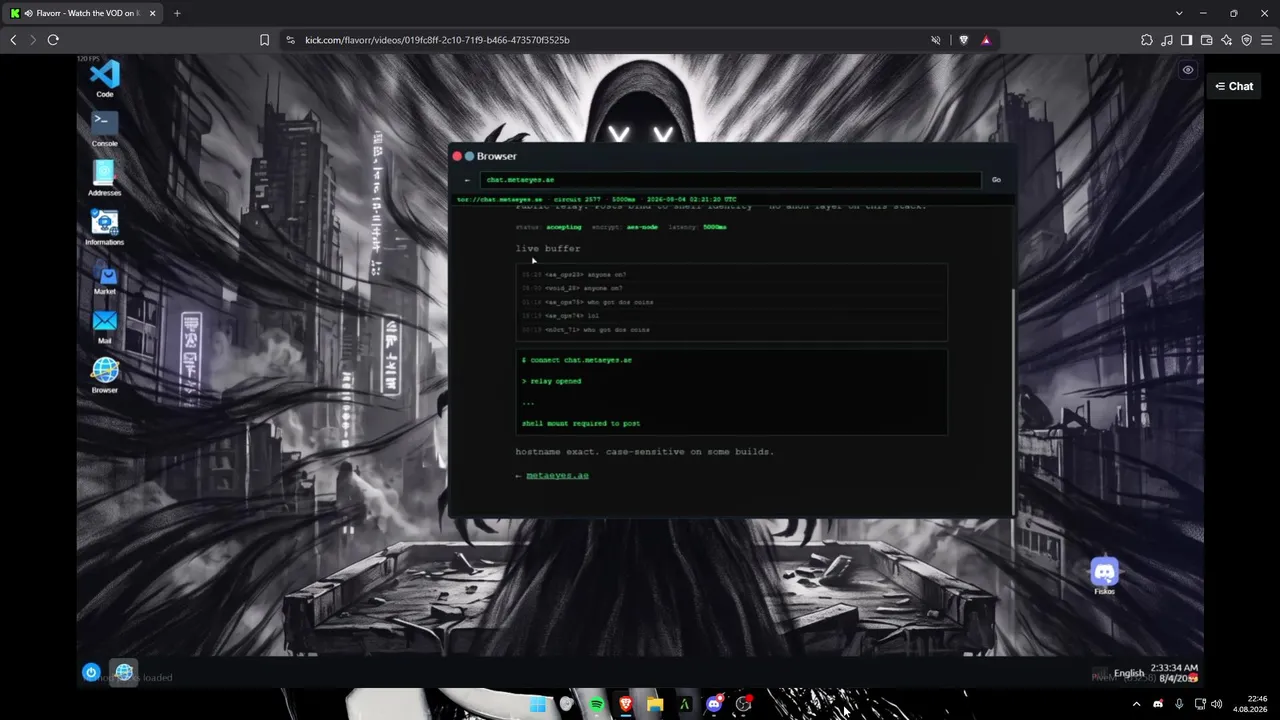This screenshot has height=720, width=1280.
Task: Open the Brave Shields icon
Action: tap(964, 40)
